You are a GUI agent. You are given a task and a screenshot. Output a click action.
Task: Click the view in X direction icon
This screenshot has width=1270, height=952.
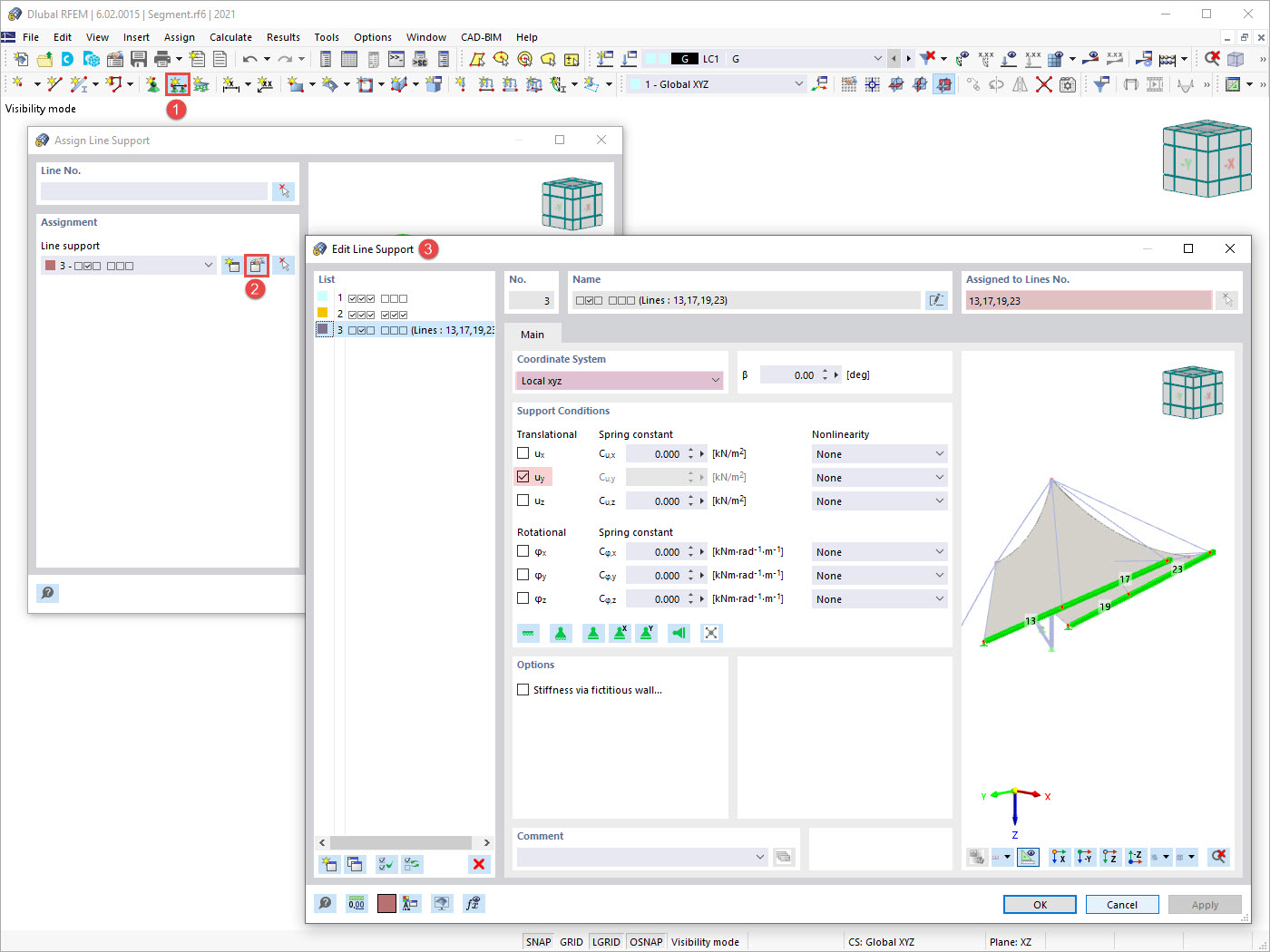coord(1059,856)
